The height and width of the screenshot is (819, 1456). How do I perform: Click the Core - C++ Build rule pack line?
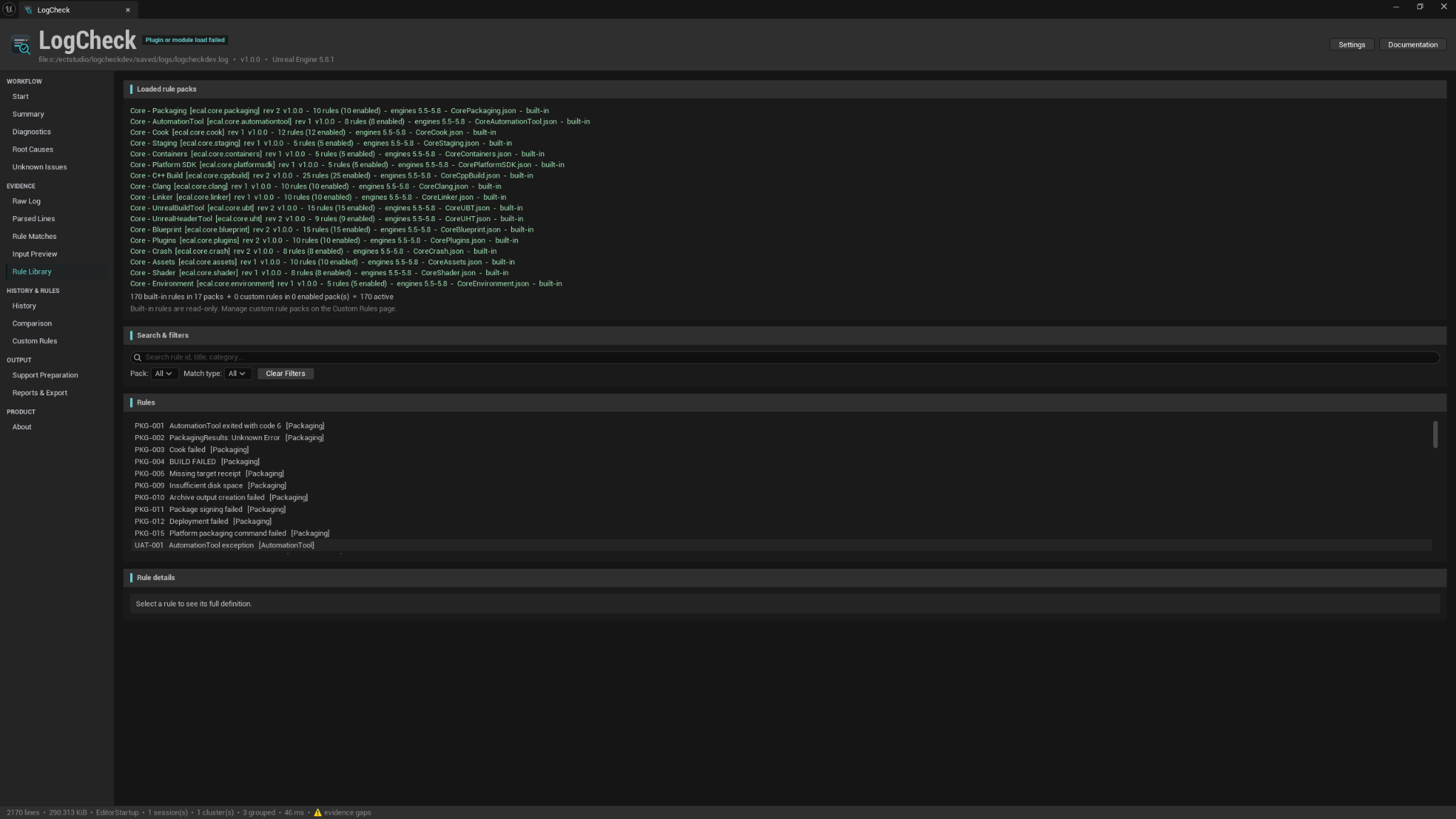coord(331,176)
